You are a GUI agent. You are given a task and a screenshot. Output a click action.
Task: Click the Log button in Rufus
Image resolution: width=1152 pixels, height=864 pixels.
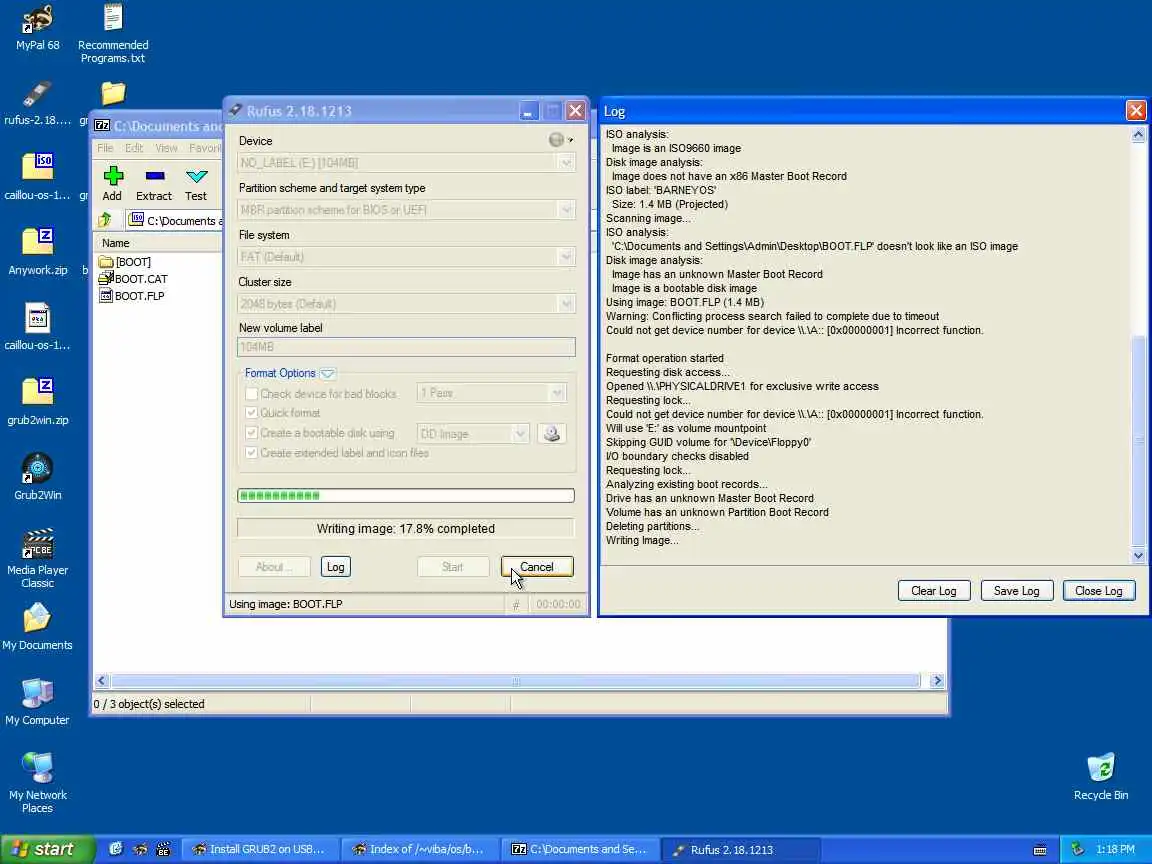tap(336, 567)
